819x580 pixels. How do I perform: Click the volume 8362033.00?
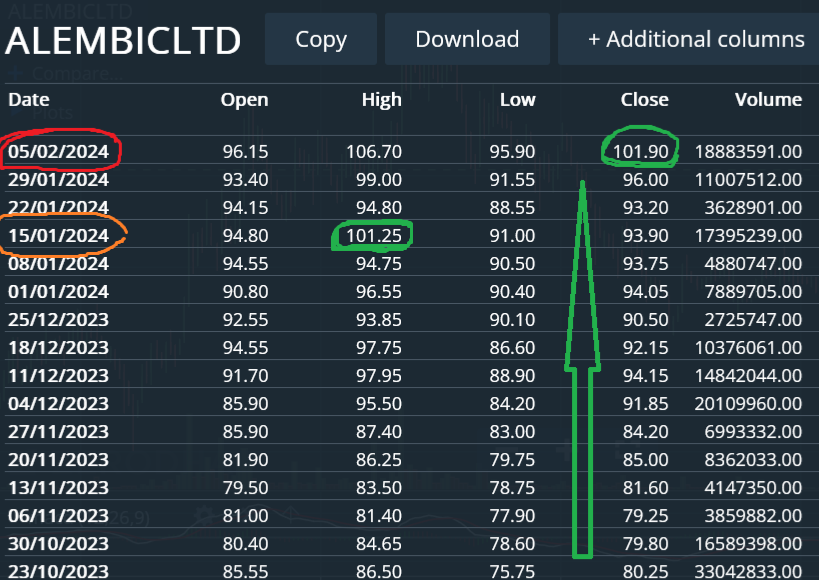pyautogui.click(x=753, y=460)
